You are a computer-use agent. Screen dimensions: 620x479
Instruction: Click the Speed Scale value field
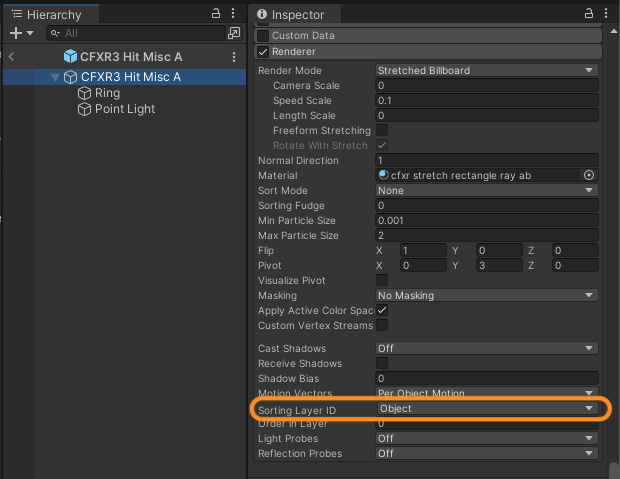coord(486,100)
